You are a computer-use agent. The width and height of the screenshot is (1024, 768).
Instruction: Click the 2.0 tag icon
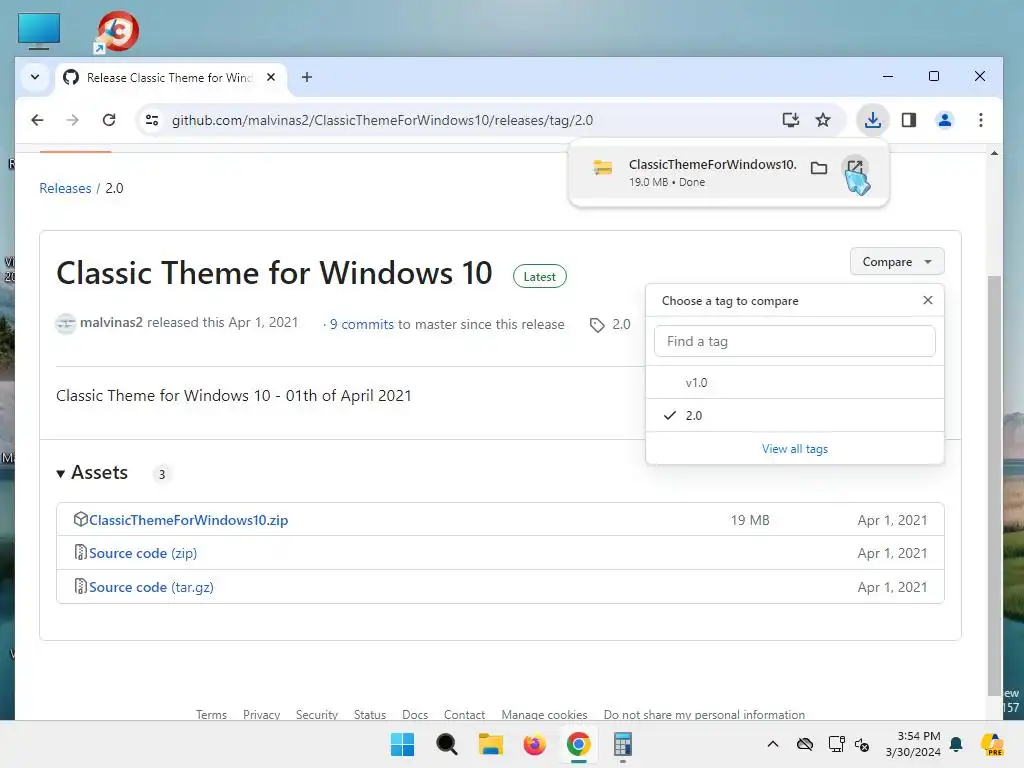click(597, 325)
